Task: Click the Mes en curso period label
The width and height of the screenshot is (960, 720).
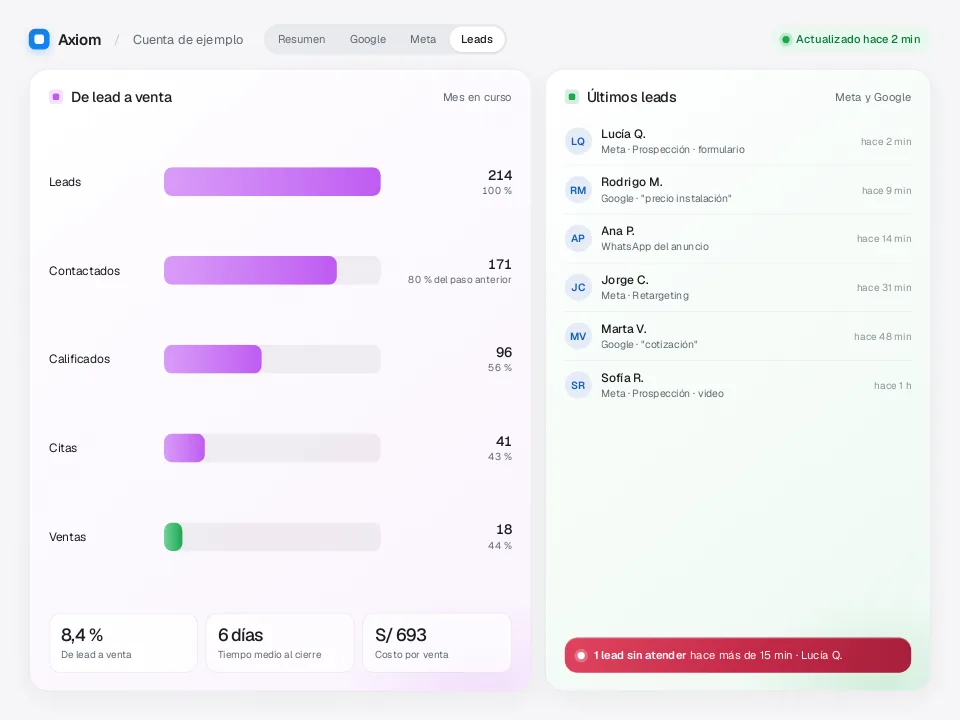Action: [x=477, y=97]
